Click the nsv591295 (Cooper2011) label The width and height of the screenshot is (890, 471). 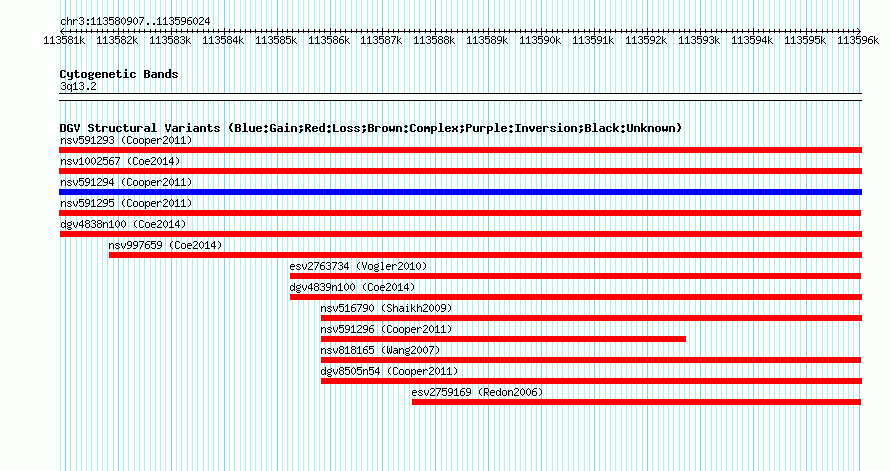(x=126, y=203)
